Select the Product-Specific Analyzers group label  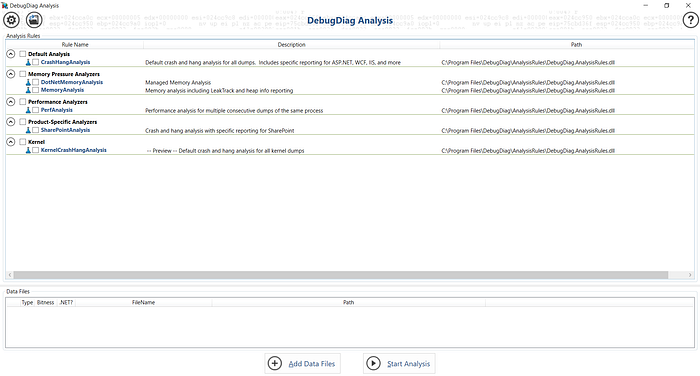(62, 122)
